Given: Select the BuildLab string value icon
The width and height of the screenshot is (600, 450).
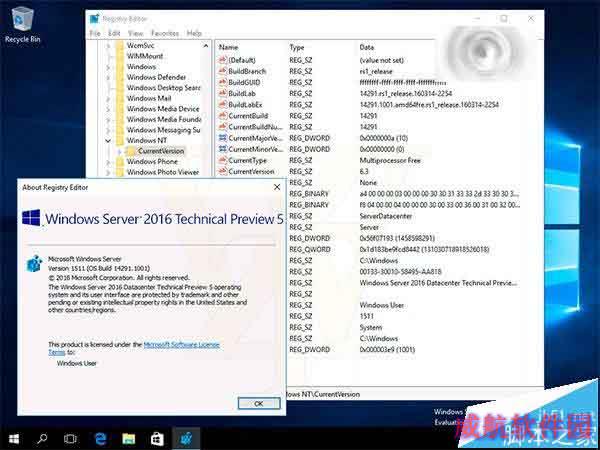Looking at the screenshot, I should 223,93.
